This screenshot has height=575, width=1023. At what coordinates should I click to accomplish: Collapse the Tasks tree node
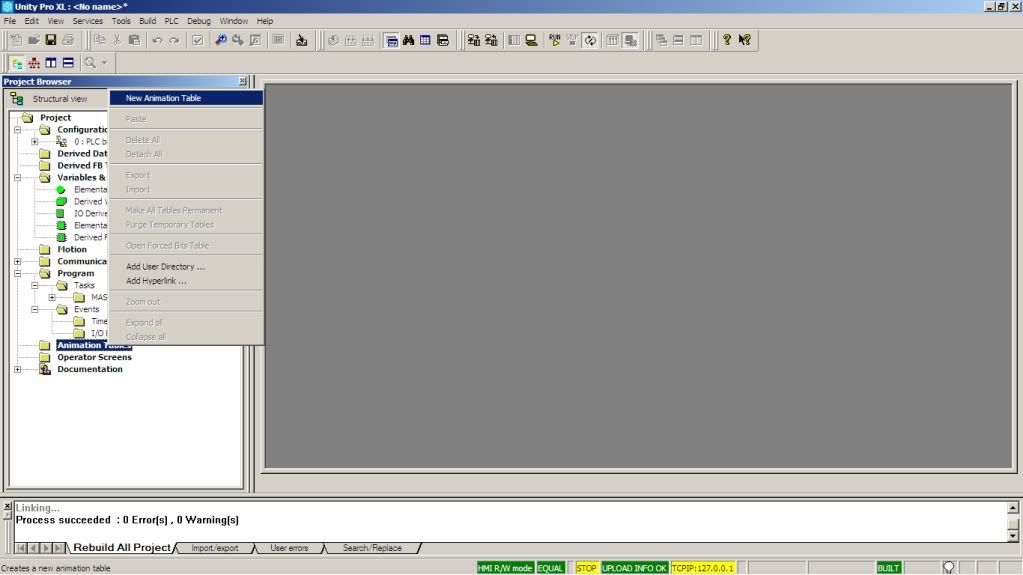tap(35, 285)
